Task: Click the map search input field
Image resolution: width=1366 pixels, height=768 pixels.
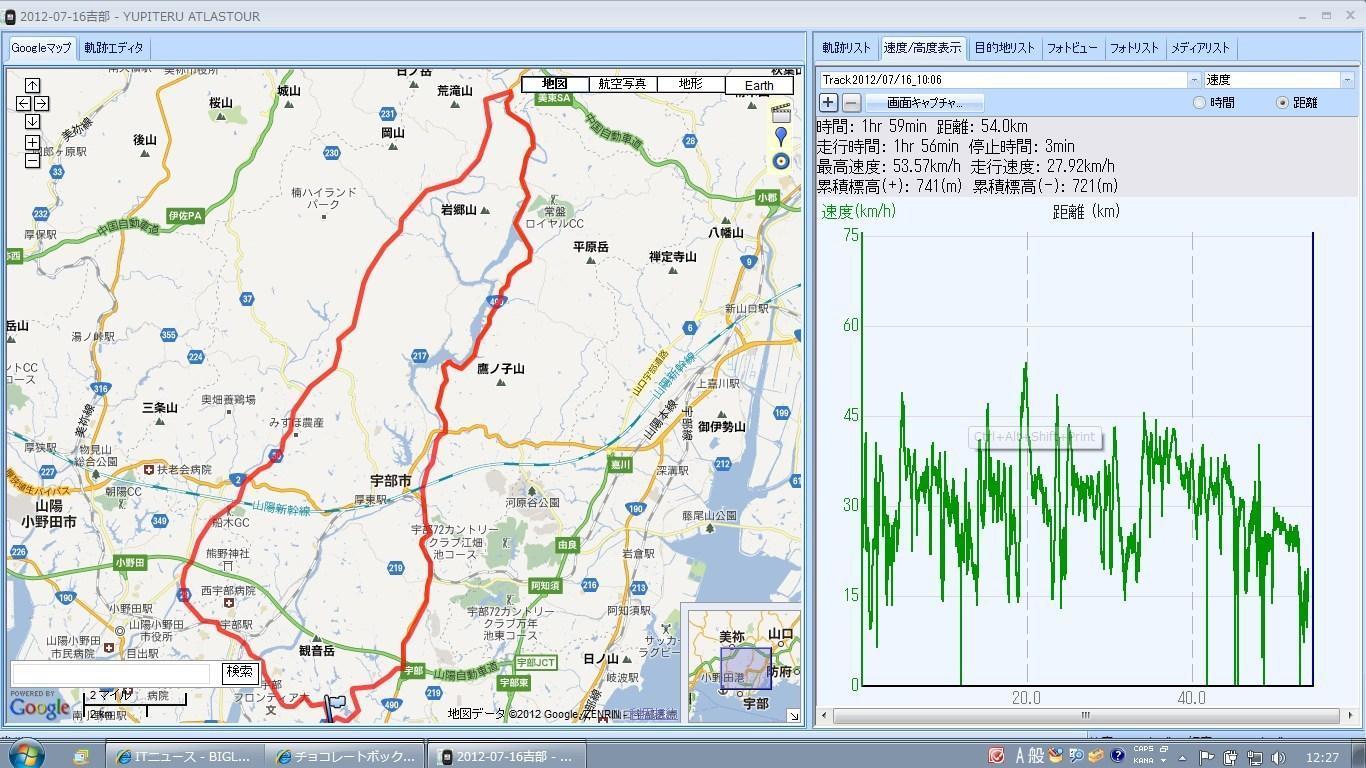Action: click(x=111, y=672)
